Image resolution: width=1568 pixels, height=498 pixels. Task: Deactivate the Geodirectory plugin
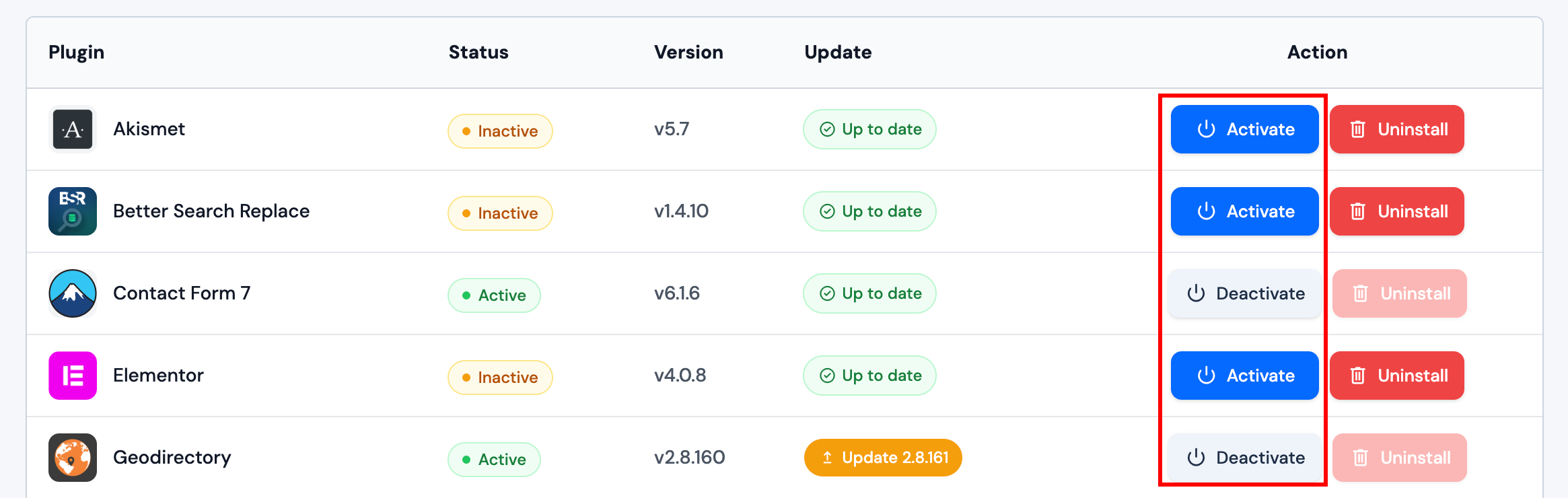1245,458
